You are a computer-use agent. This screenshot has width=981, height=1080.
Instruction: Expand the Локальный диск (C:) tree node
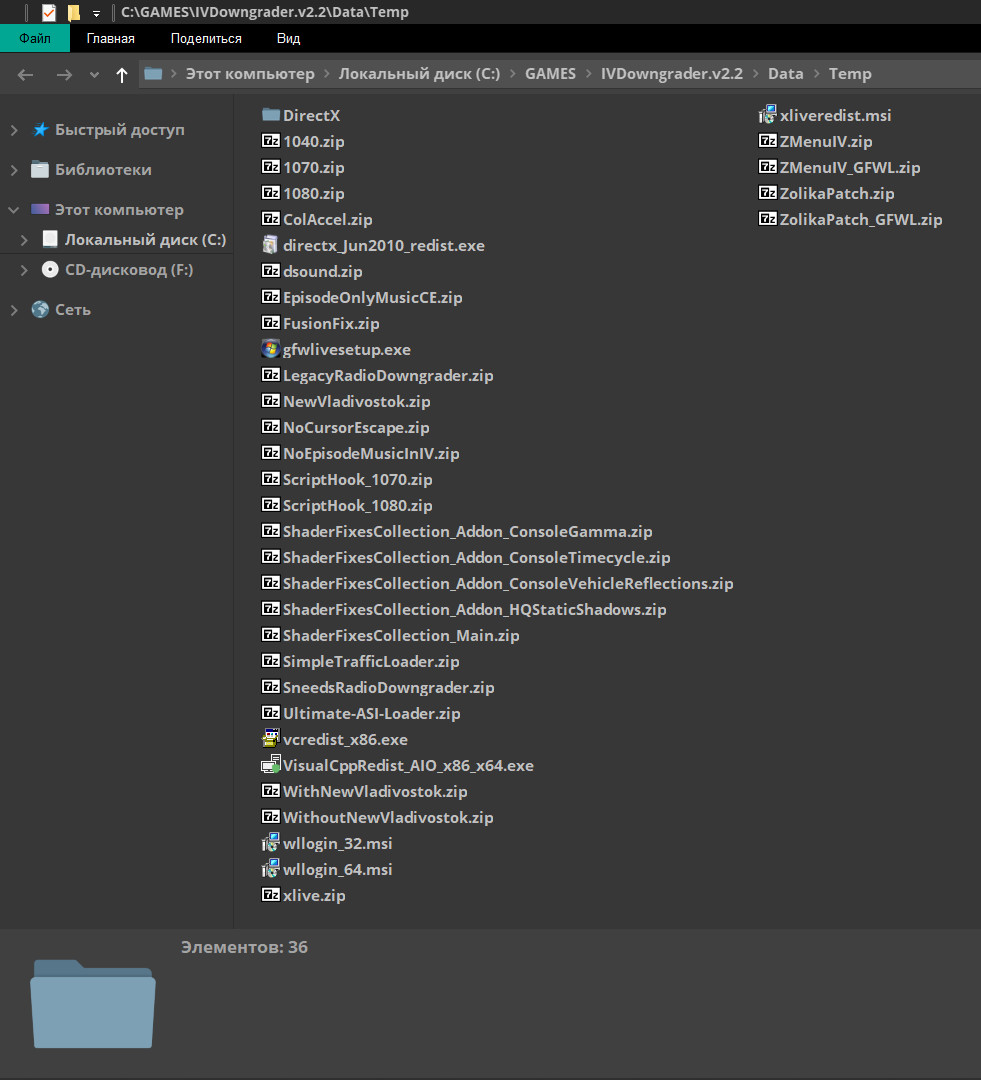24,240
